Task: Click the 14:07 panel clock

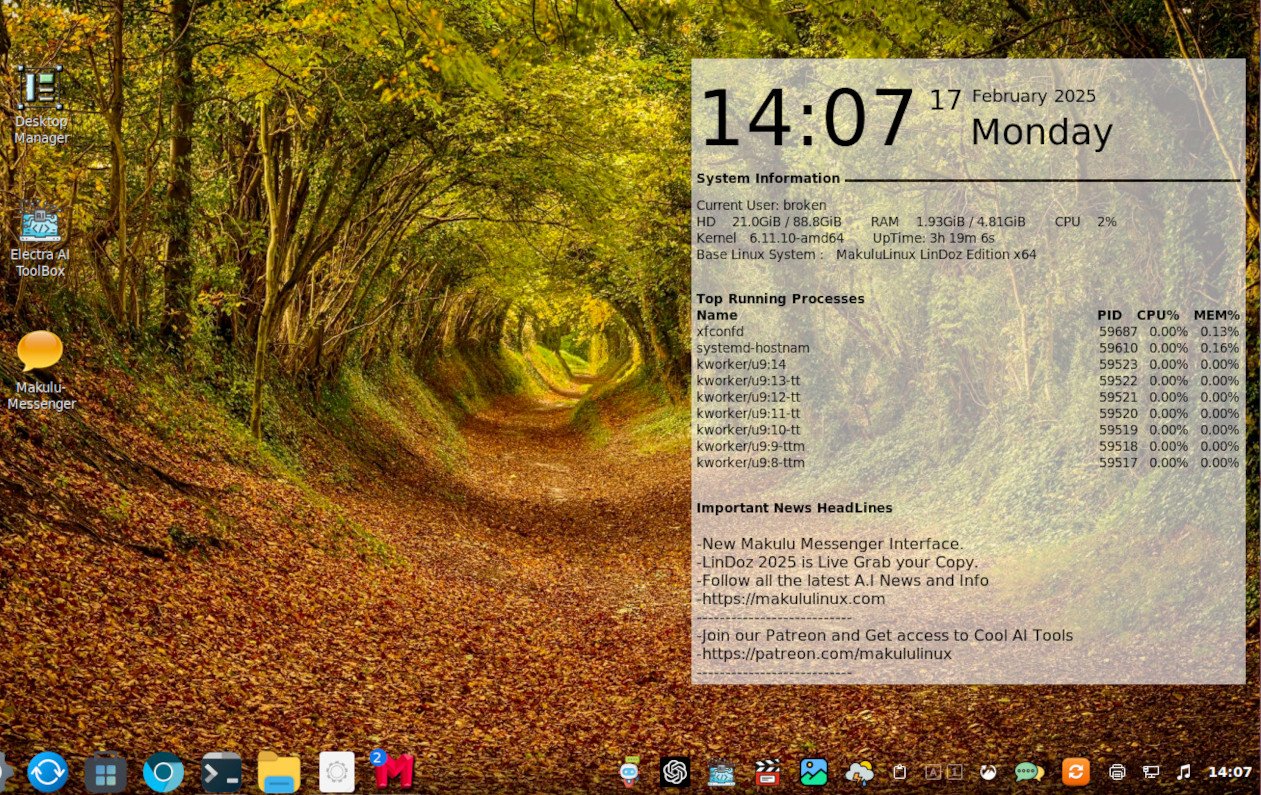Action: click(x=1229, y=772)
